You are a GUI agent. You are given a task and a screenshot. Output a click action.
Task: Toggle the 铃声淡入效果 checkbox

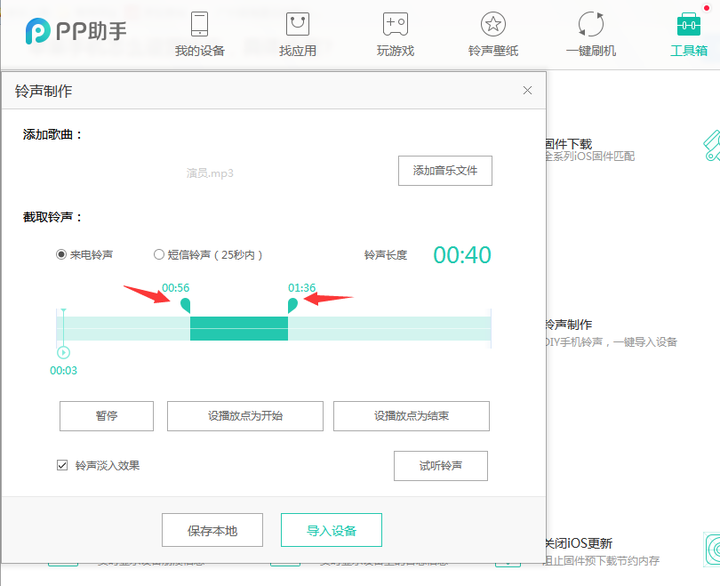62,465
